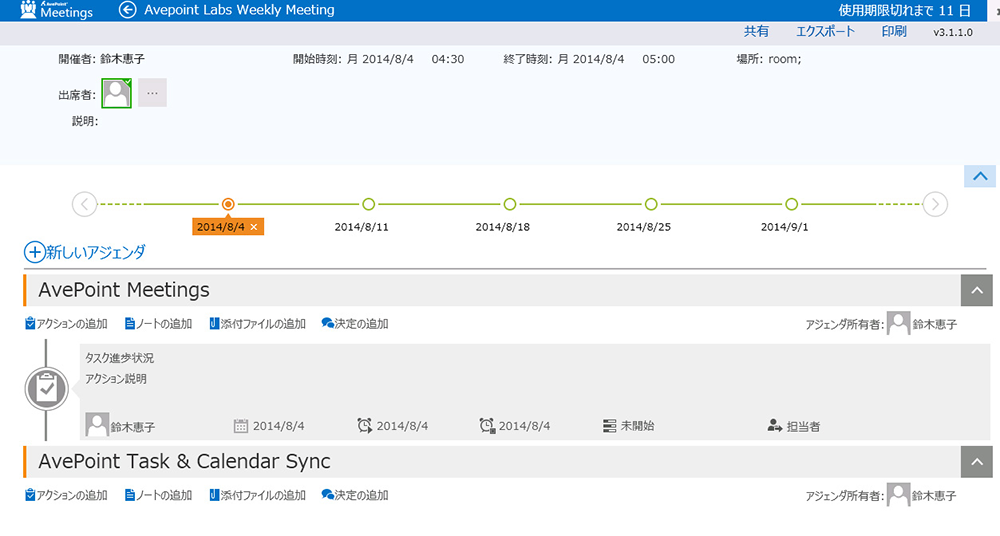This screenshot has height=536, width=1000.
Task: Click the action assignee 鈴木恵子 avatar
Action: (x=97, y=425)
